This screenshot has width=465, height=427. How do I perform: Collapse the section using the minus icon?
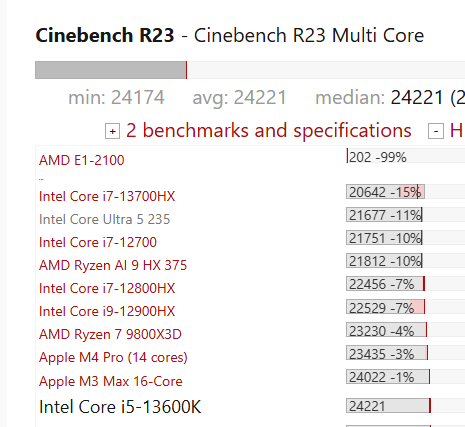pos(436,131)
